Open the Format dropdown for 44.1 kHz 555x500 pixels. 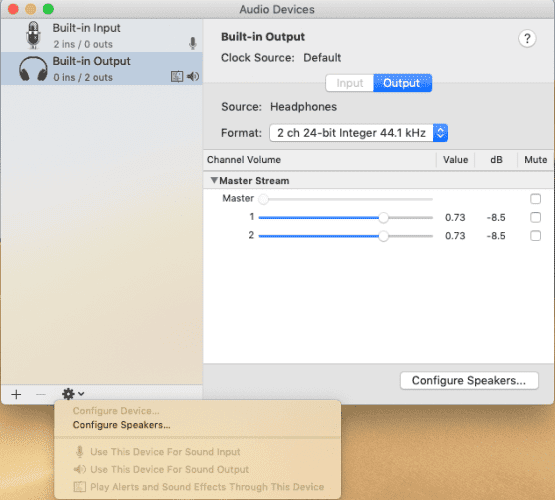[x=359, y=133]
